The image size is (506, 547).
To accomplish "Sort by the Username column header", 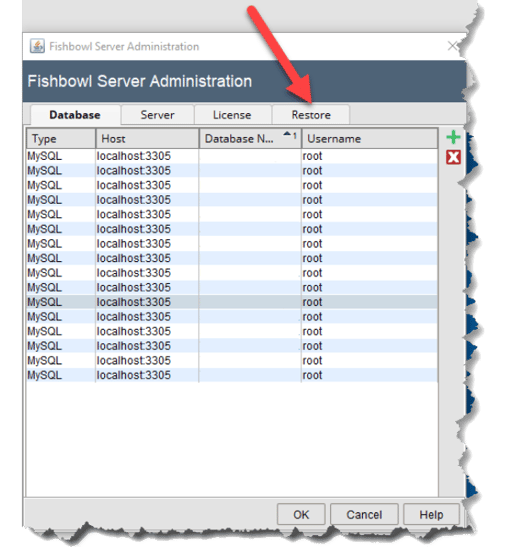I will click(x=370, y=139).
